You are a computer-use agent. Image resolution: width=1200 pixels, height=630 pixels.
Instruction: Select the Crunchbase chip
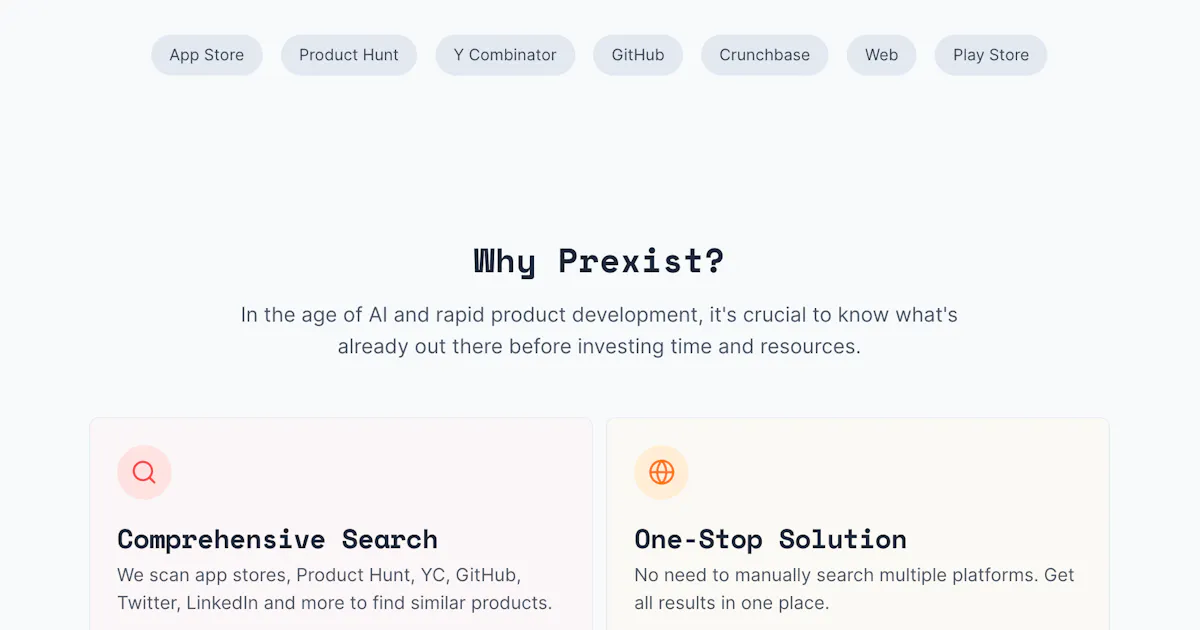tap(765, 55)
